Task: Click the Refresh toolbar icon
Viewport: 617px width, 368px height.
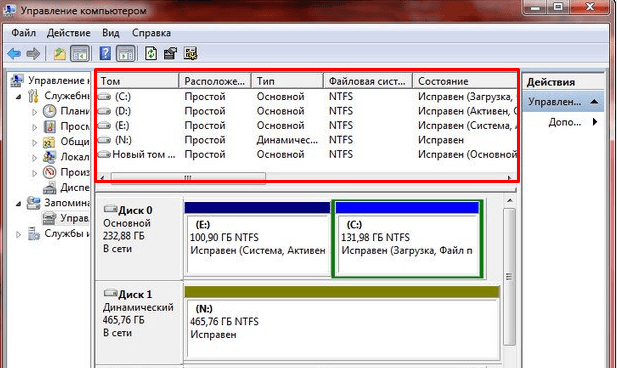Action: click(x=151, y=54)
